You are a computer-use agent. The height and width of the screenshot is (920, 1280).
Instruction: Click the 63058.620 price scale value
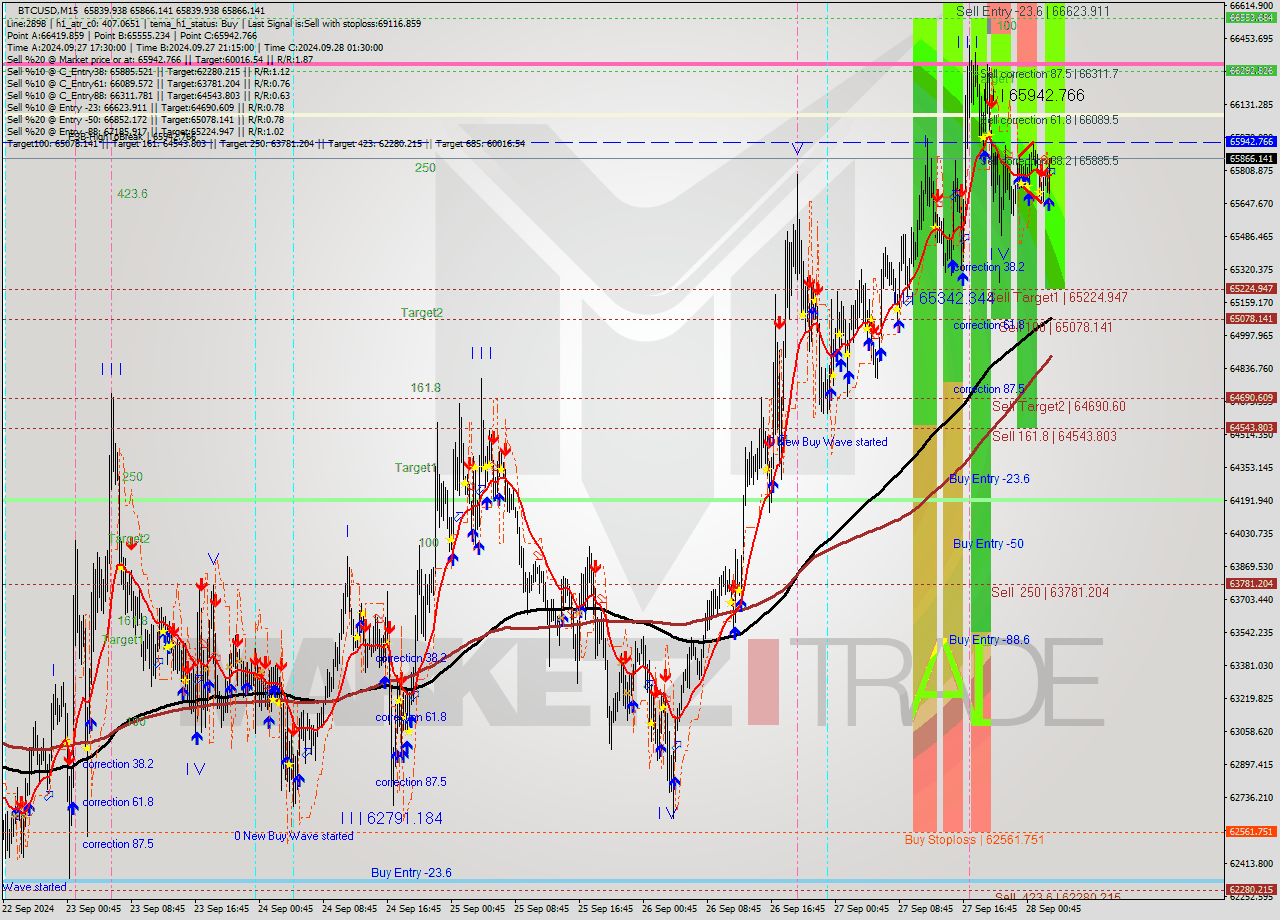[1252, 731]
